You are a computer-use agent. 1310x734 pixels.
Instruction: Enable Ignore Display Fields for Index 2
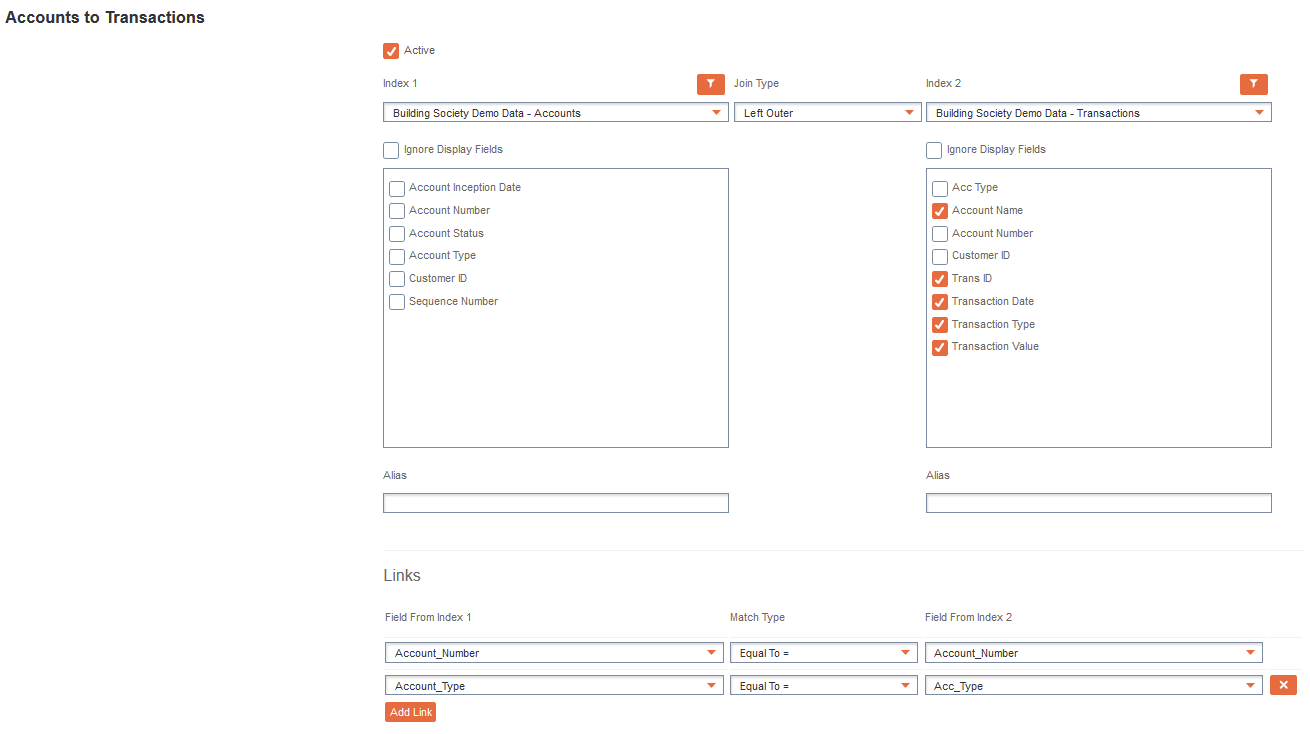(934, 150)
